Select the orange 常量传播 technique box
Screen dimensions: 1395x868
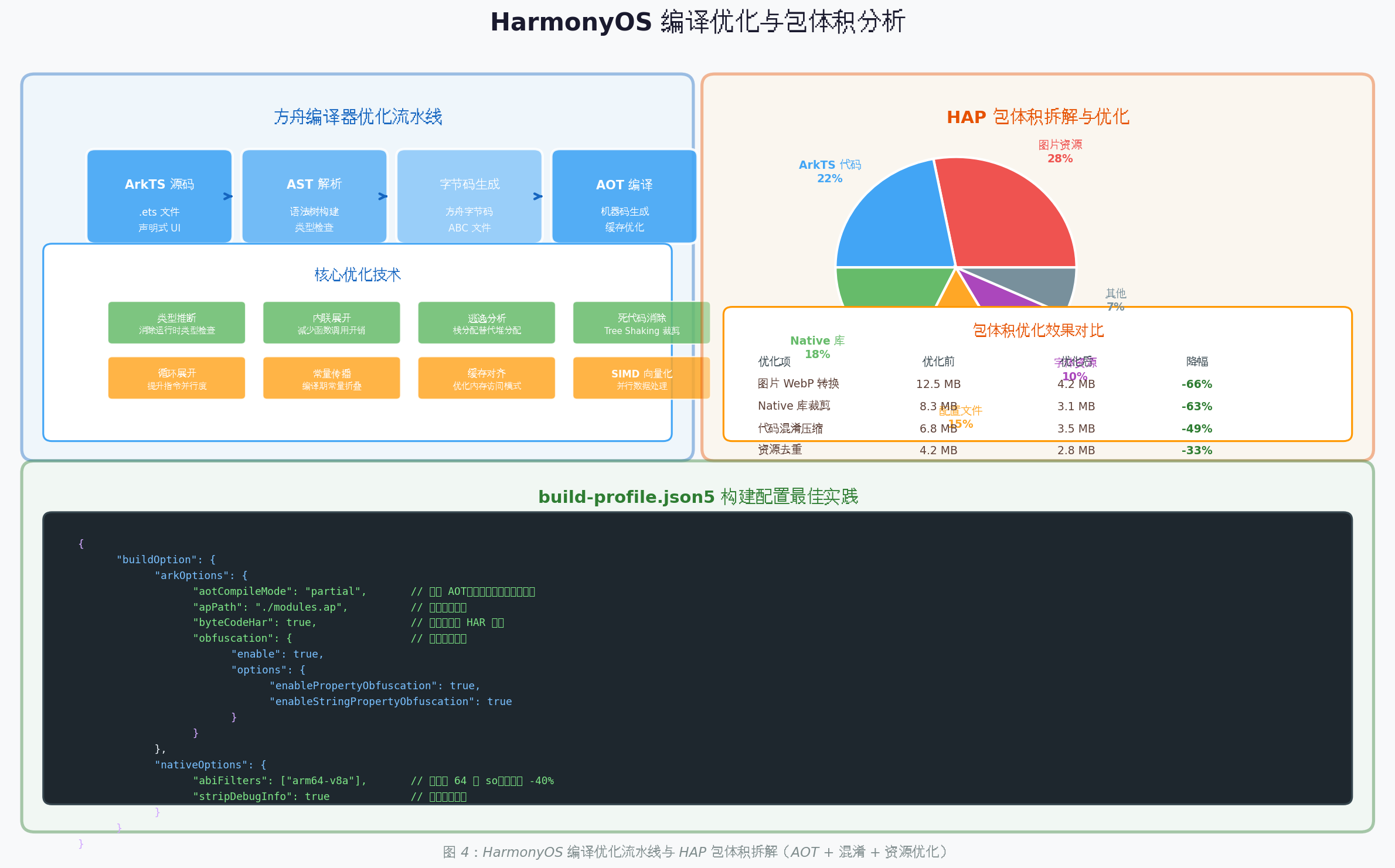click(x=332, y=378)
